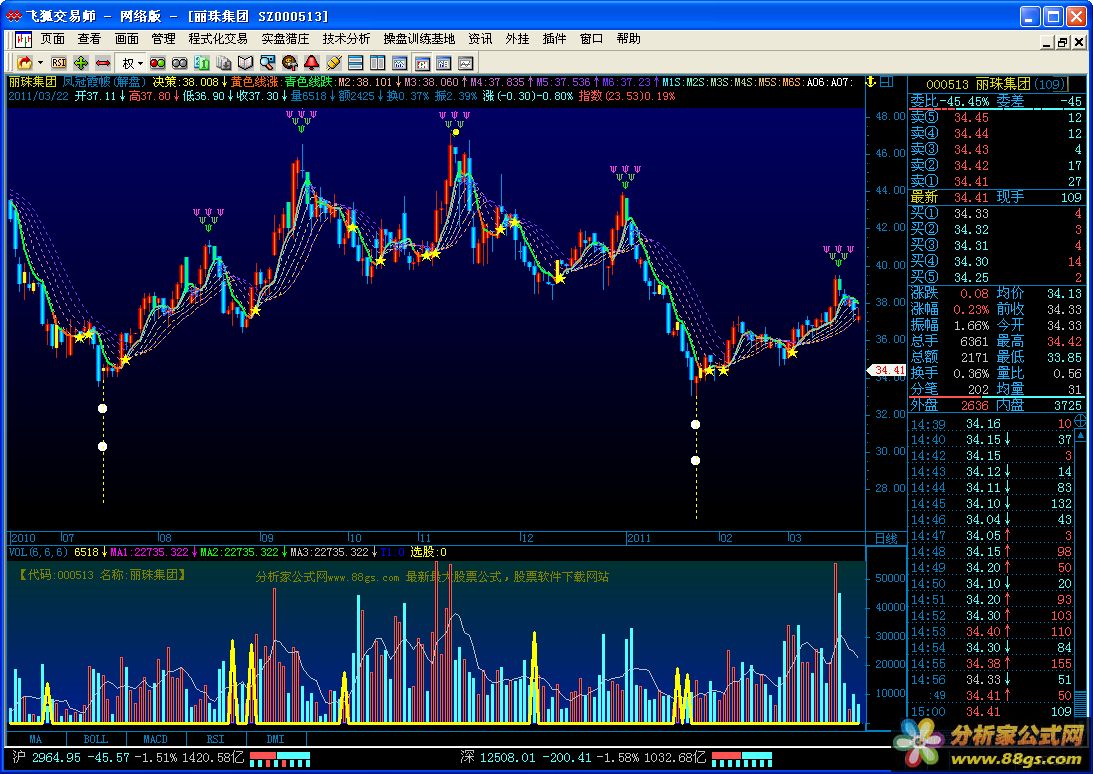Click the 14:39 34.16 tick row
This screenshot has width=1093, height=774.
pos(991,423)
